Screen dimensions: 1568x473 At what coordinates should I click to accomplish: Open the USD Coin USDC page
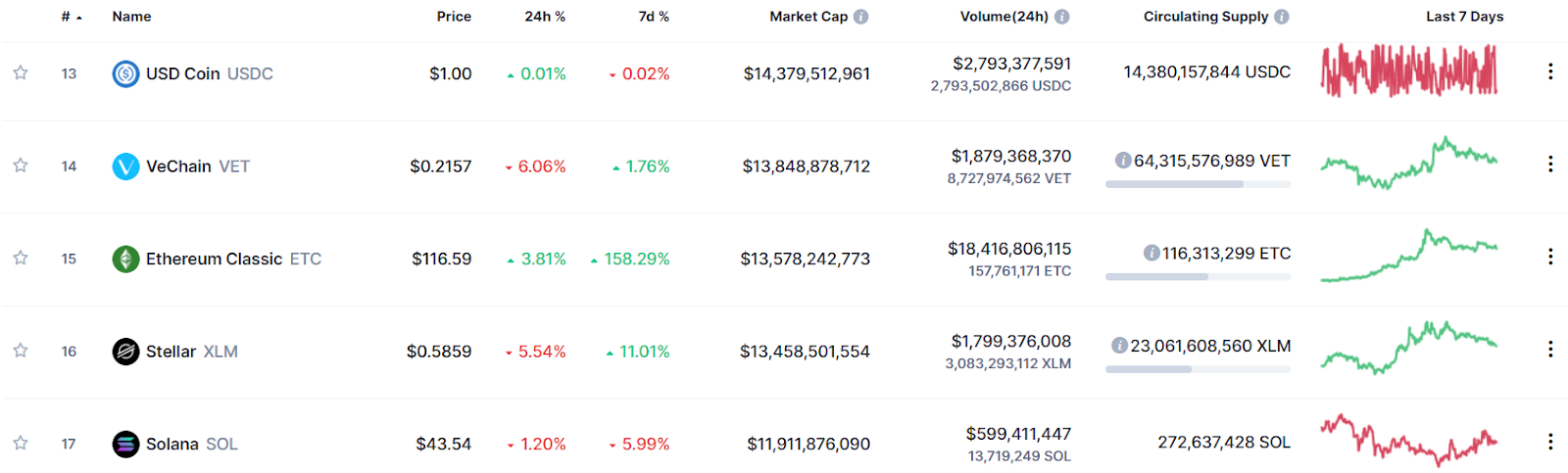coord(210,73)
